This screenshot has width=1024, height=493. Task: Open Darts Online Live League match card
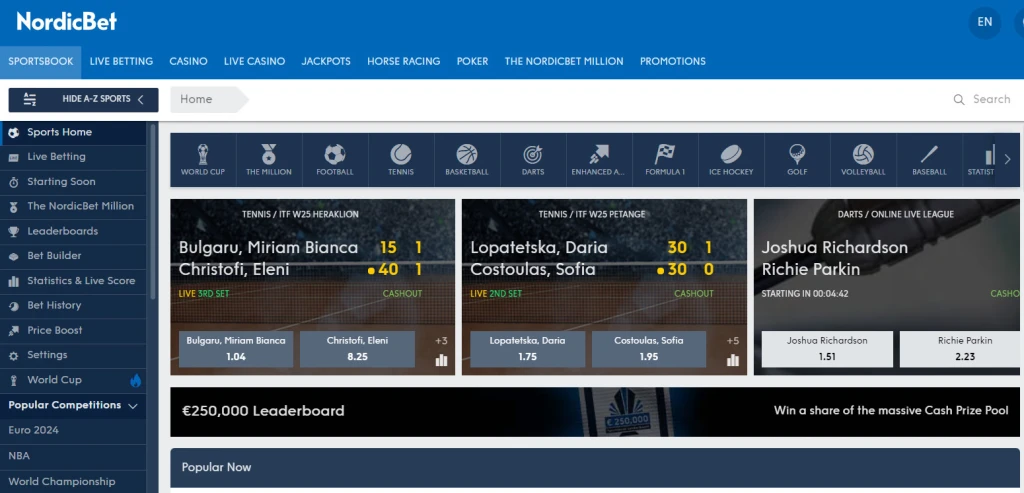[x=889, y=287]
